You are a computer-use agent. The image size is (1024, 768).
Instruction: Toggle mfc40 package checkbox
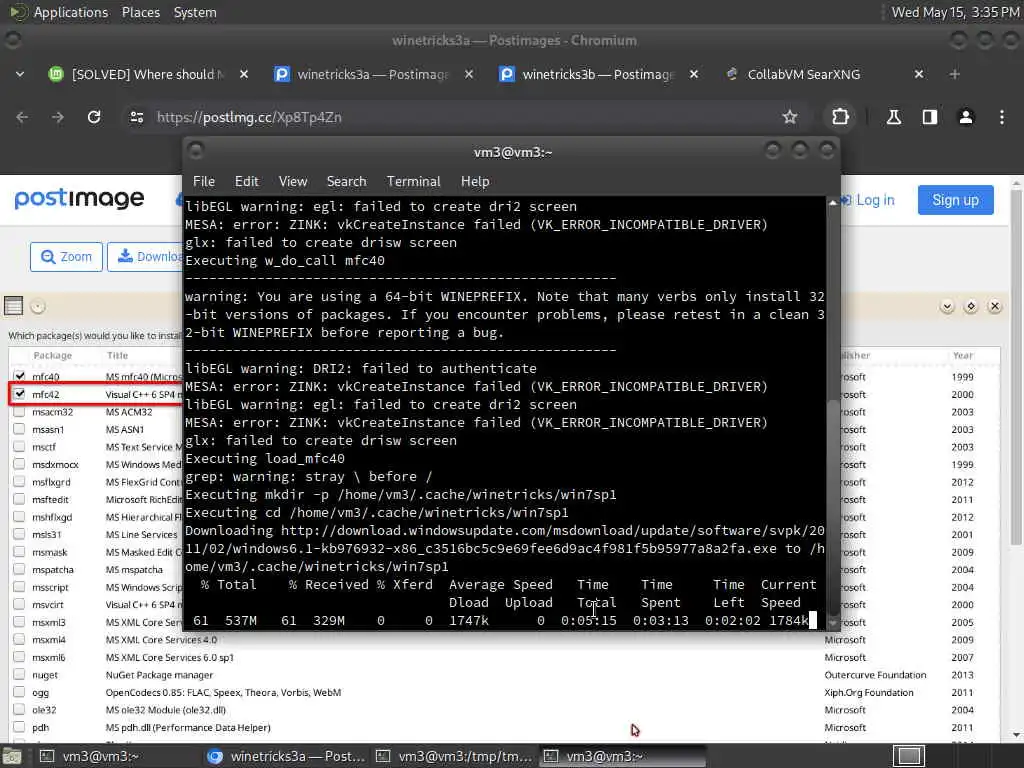(x=20, y=376)
